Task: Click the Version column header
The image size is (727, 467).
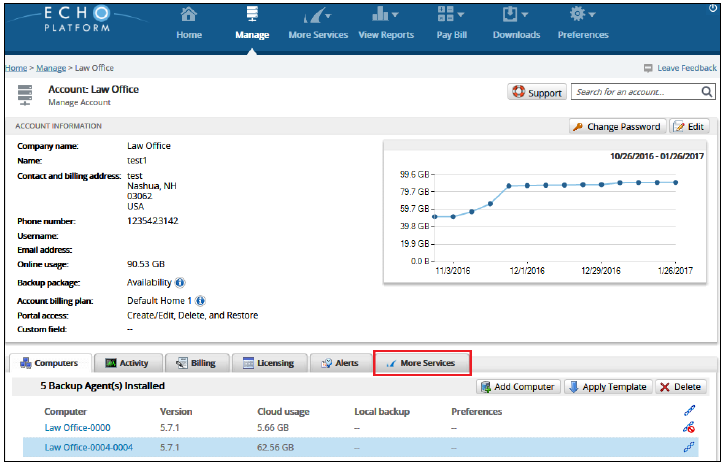Action: pyautogui.click(x=176, y=412)
